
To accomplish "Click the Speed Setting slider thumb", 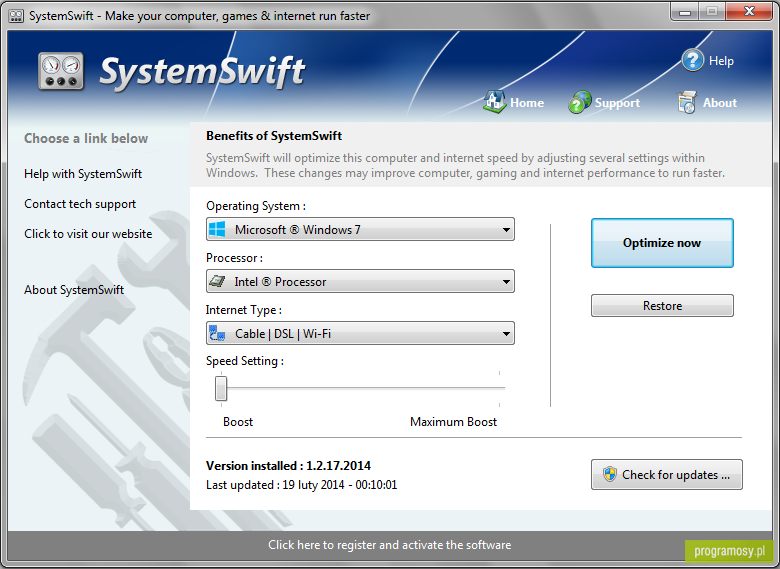I will (x=221, y=388).
